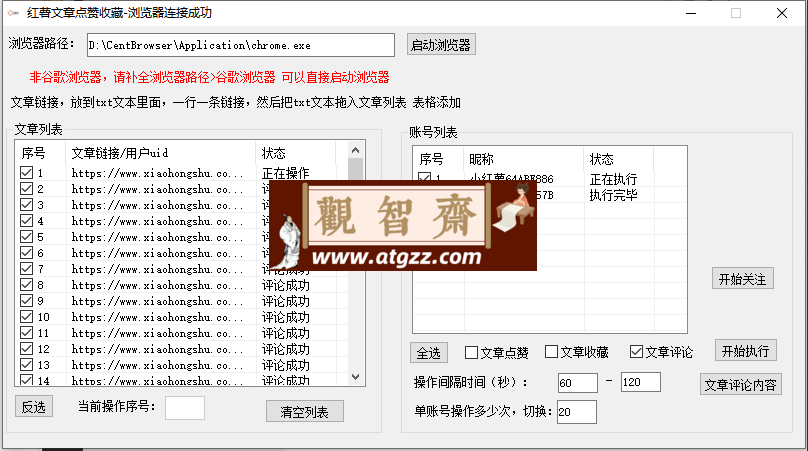Click the 反选 button

(x=34, y=407)
